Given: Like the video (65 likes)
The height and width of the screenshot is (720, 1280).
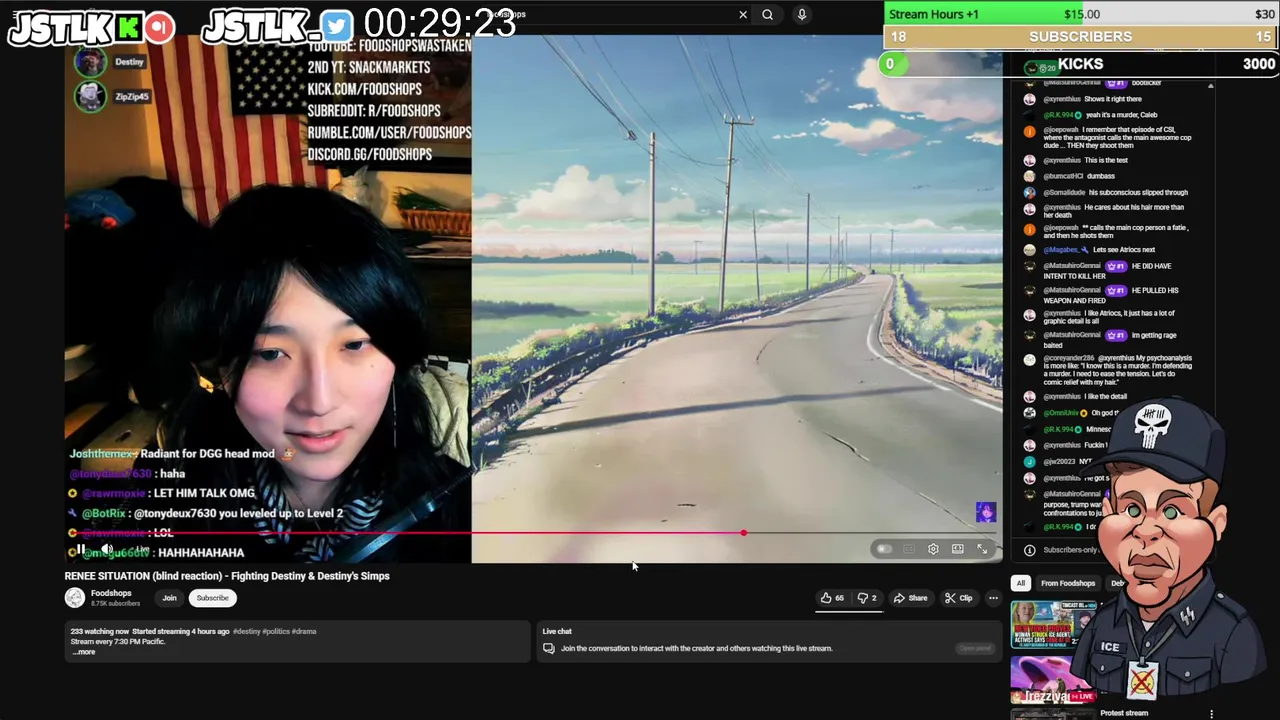Looking at the screenshot, I should coord(832,598).
